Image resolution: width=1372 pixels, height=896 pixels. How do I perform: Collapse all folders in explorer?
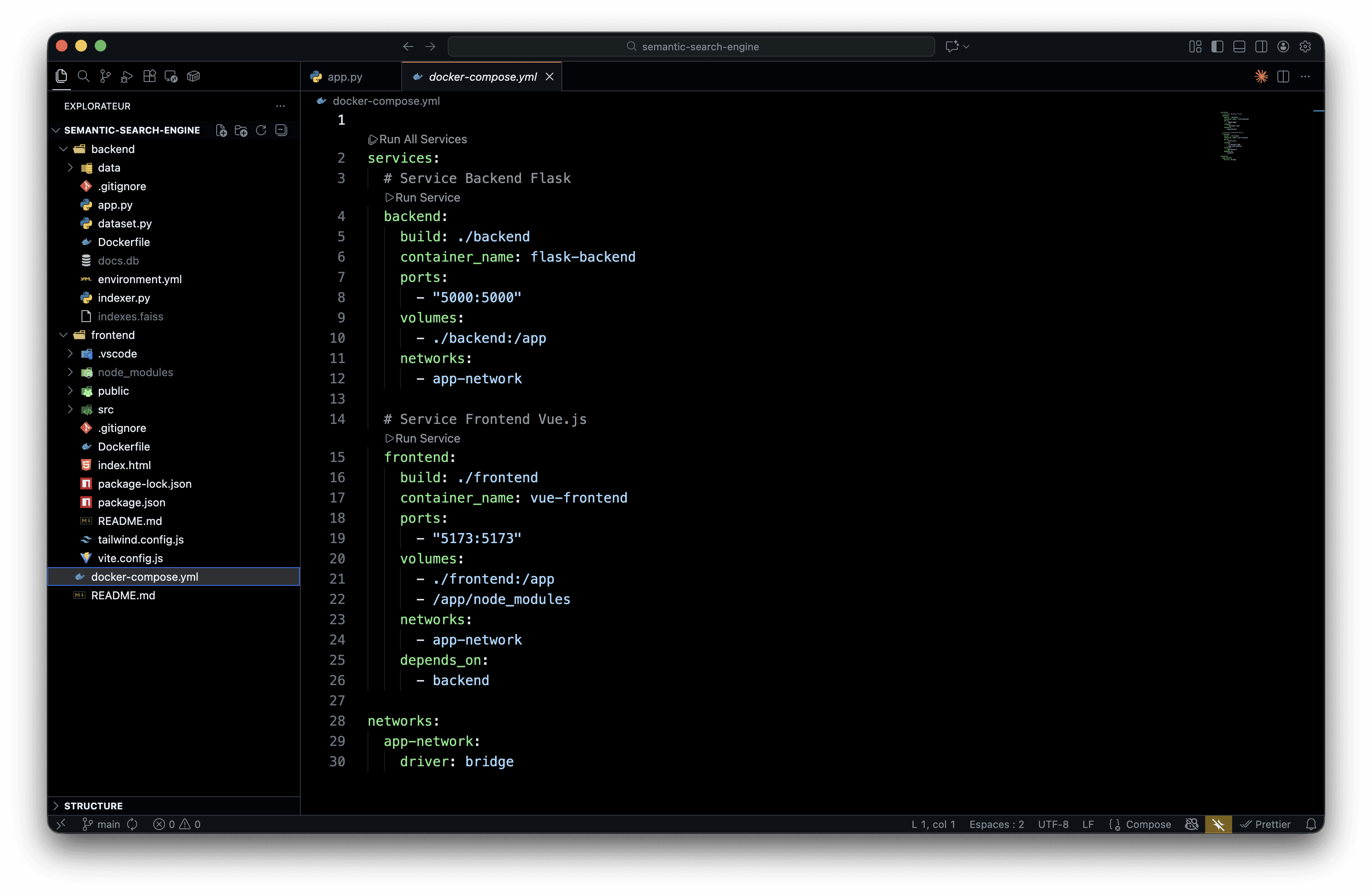coord(281,131)
